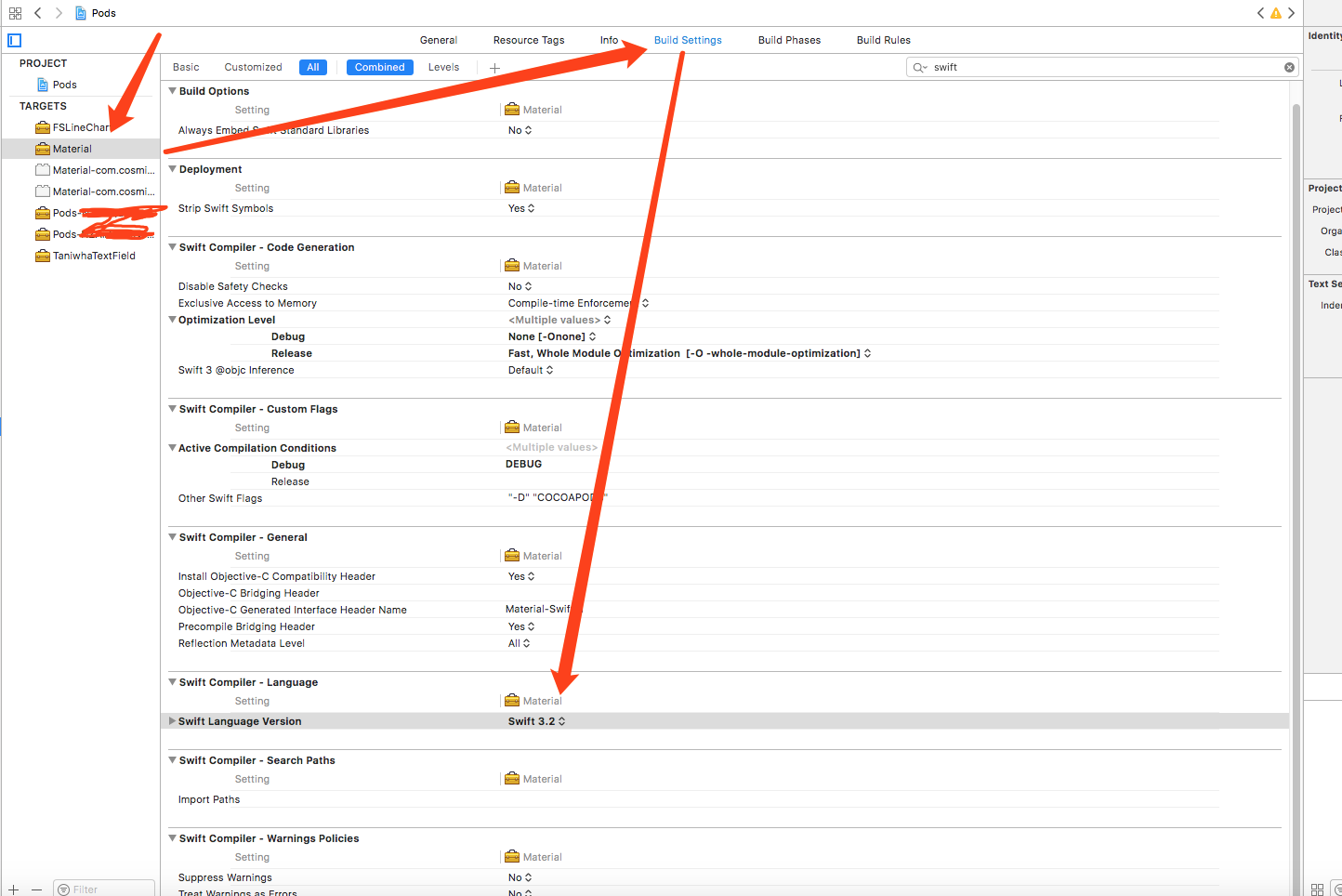
Task: Open the related items grid icon
Action: click(x=15, y=13)
